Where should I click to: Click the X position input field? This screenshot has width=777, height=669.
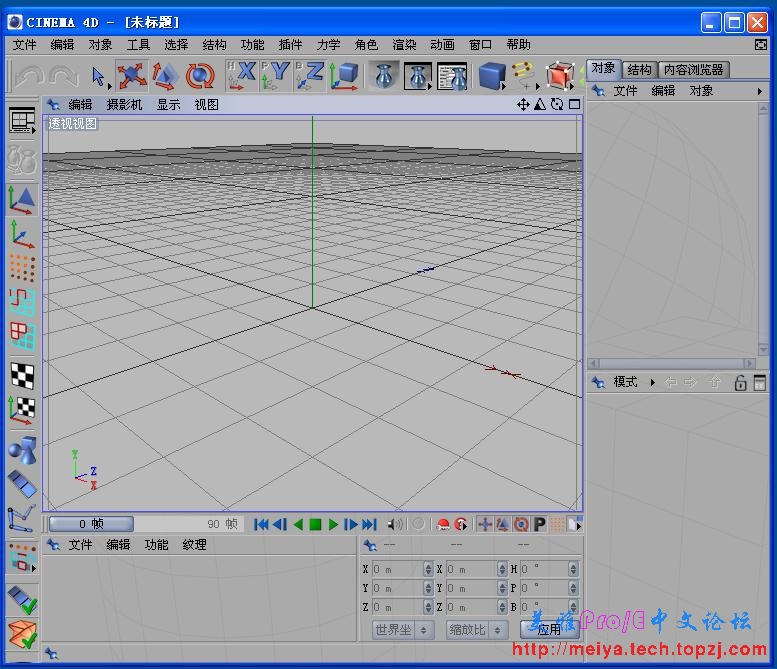click(397, 569)
